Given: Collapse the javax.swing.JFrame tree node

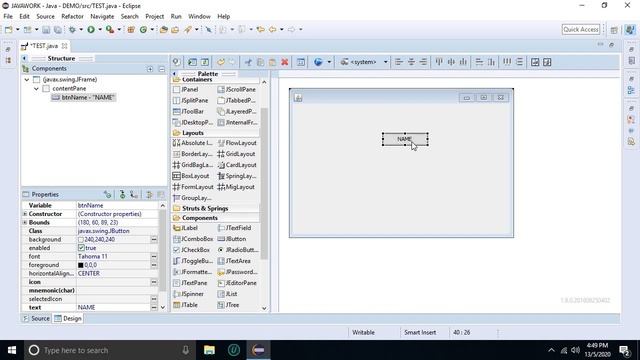Looking at the screenshot, I should [27, 80].
